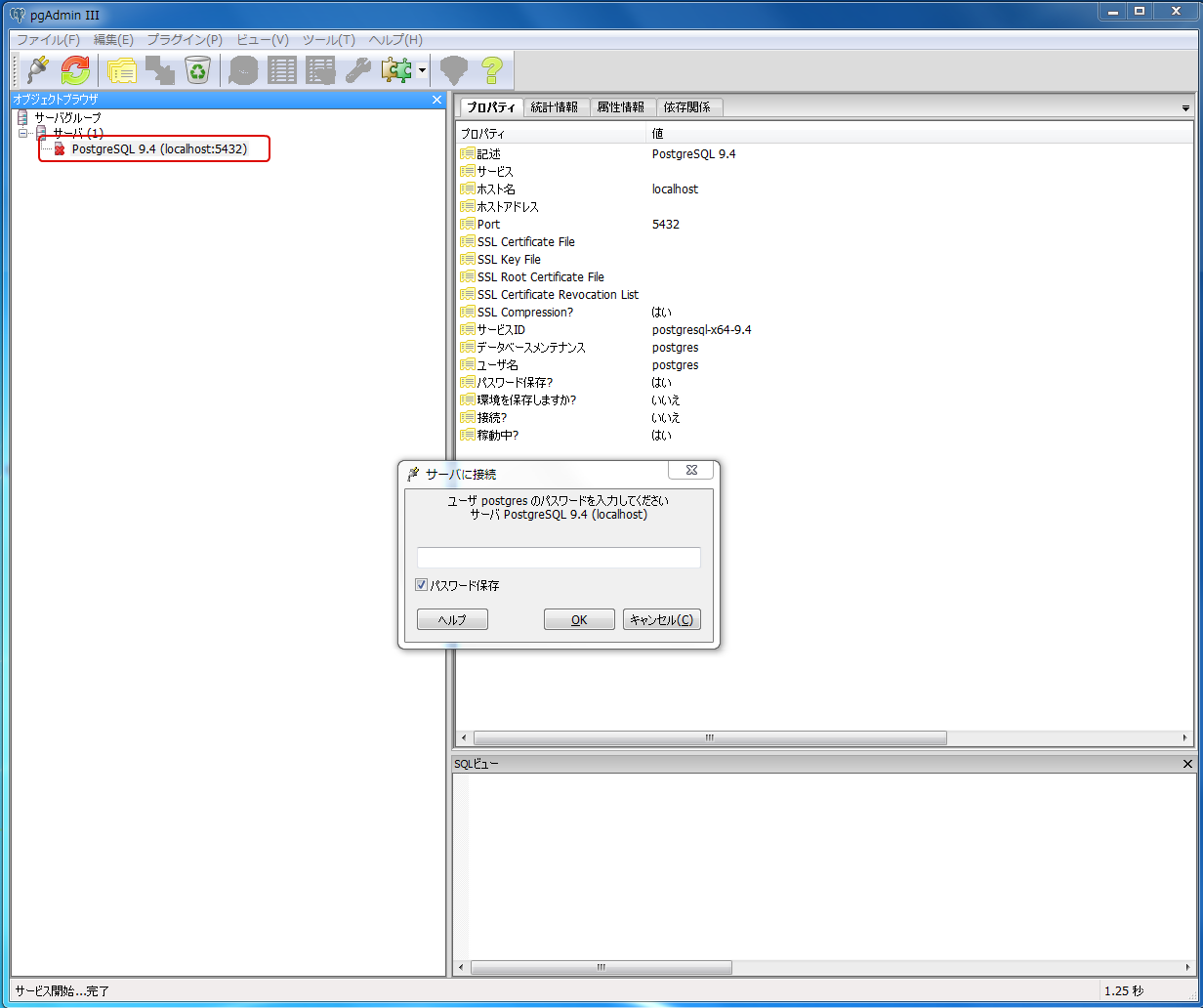This screenshot has height=1008, width=1203.
Task: Click the icon beside the パスワード保存? property
Action: [468, 383]
